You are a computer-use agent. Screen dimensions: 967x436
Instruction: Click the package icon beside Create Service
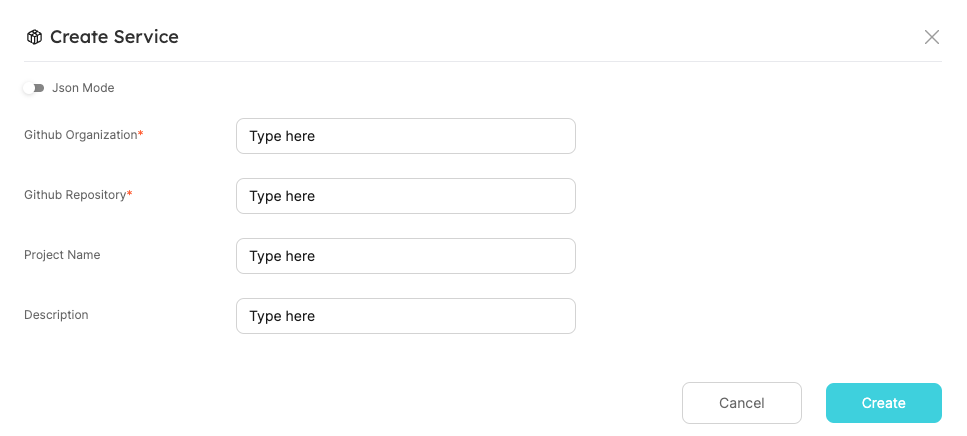34,37
